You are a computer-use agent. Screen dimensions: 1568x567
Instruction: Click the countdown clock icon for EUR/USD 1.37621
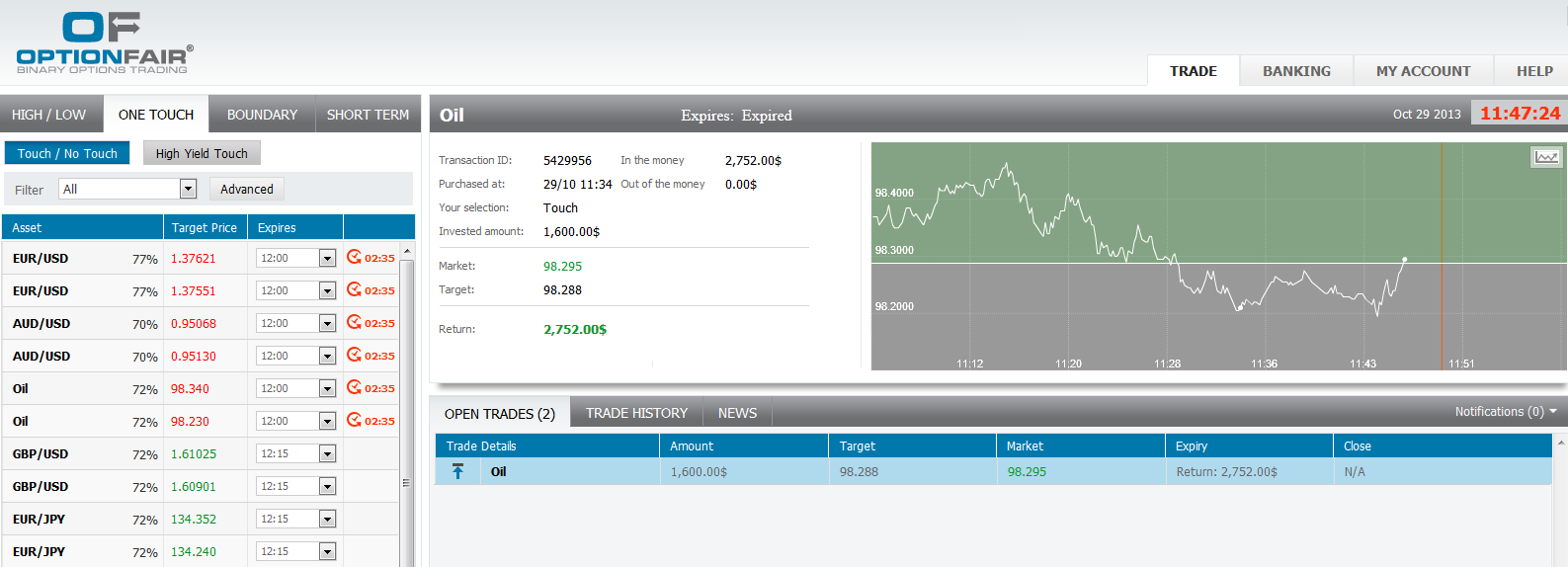[x=354, y=258]
